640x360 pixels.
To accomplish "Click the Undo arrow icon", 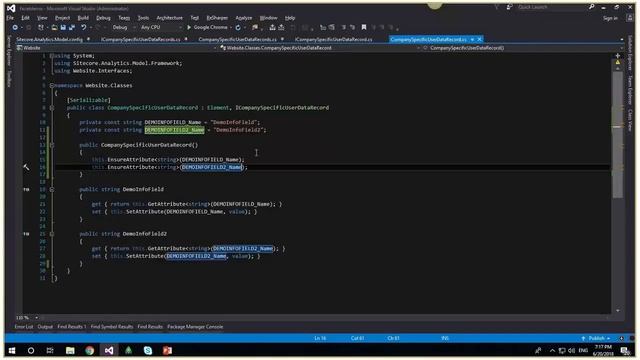I will [83, 27].
